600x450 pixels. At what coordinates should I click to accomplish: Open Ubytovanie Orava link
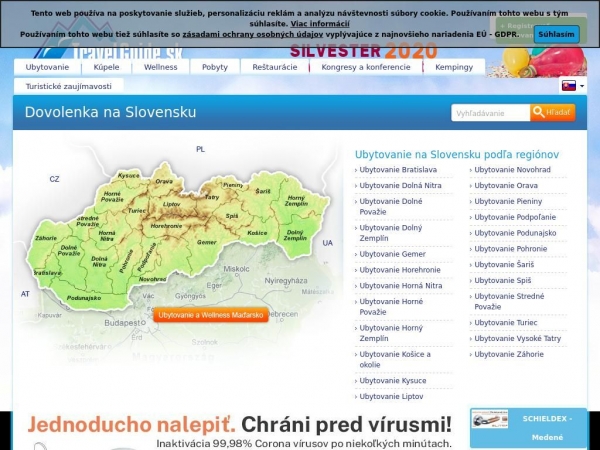tap(506, 185)
